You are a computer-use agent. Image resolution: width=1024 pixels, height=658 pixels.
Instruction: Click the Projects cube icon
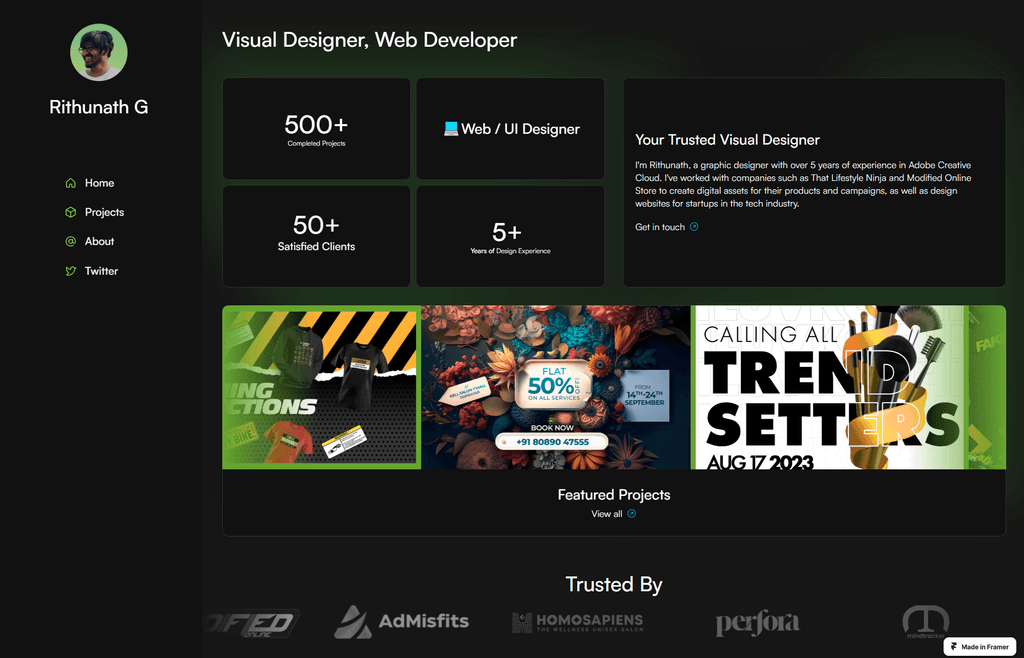click(71, 212)
